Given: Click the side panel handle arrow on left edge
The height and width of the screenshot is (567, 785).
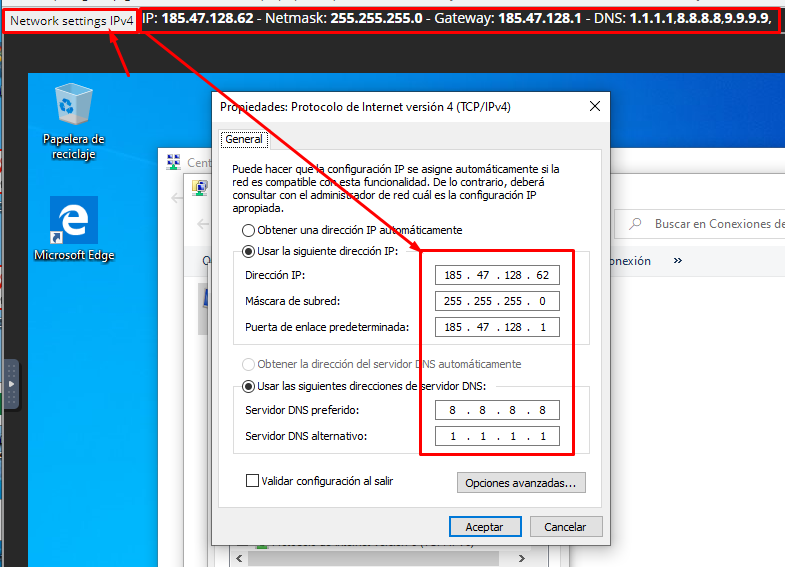Looking at the screenshot, I should (11, 384).
